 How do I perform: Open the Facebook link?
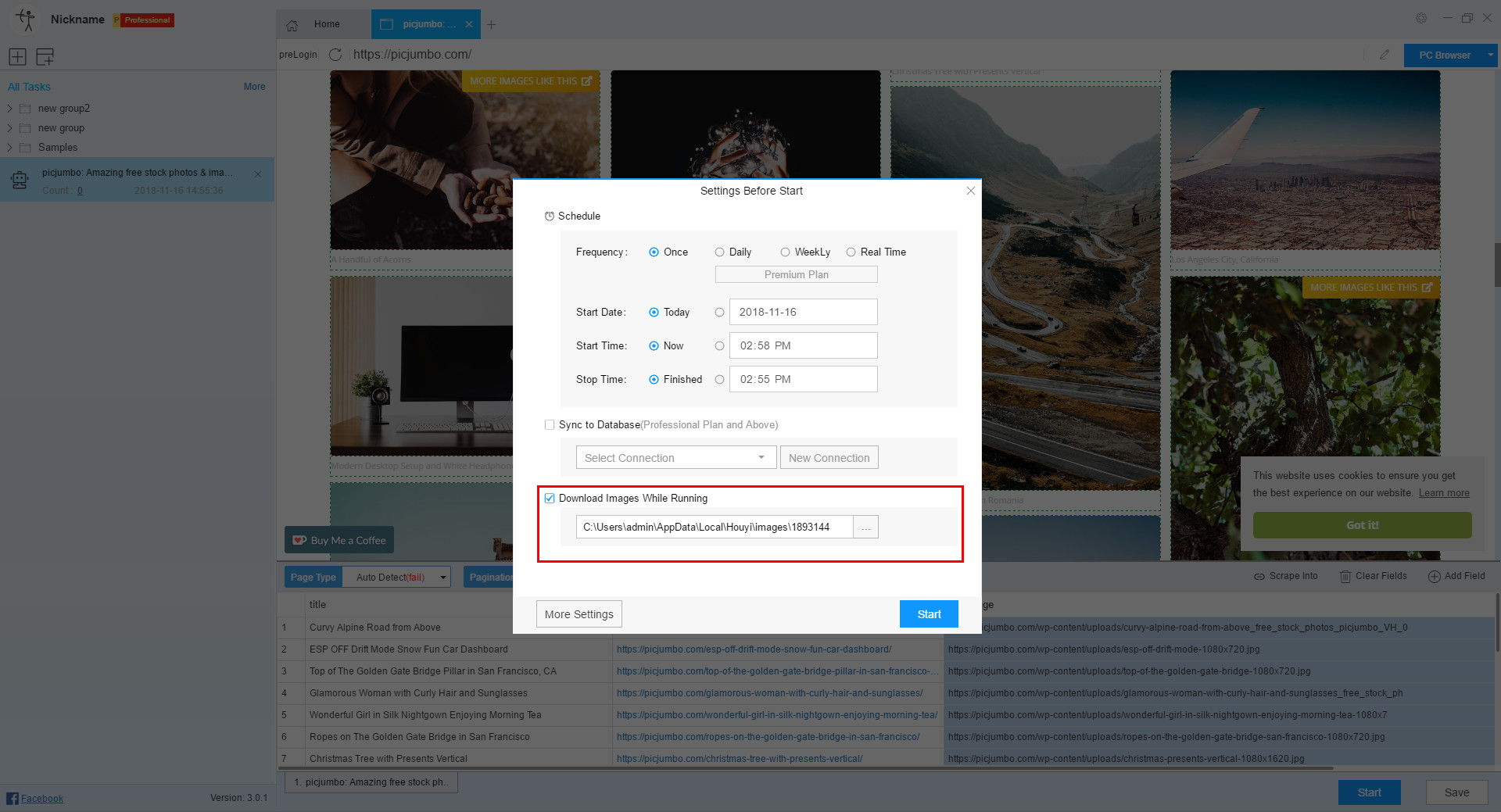pos(42,798)
